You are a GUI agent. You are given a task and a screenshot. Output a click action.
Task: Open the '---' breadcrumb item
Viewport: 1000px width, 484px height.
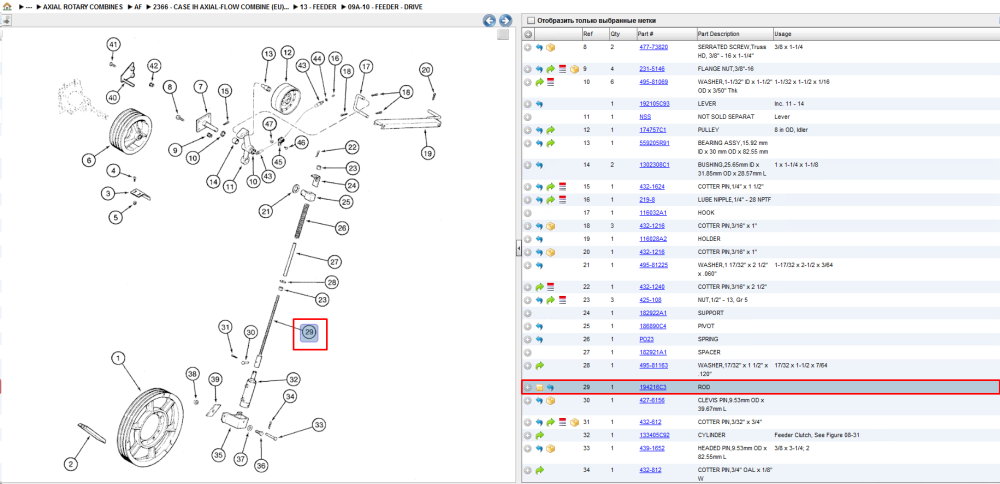[28, 6]
